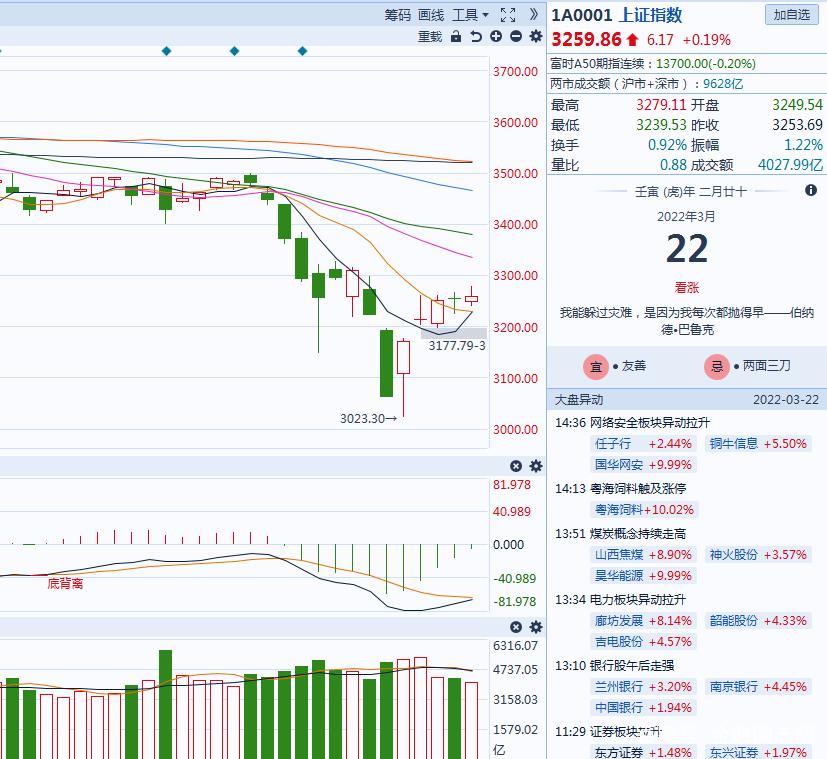Undo last chart action with arrow icon

pyautogui.click(x=477, y=36)
